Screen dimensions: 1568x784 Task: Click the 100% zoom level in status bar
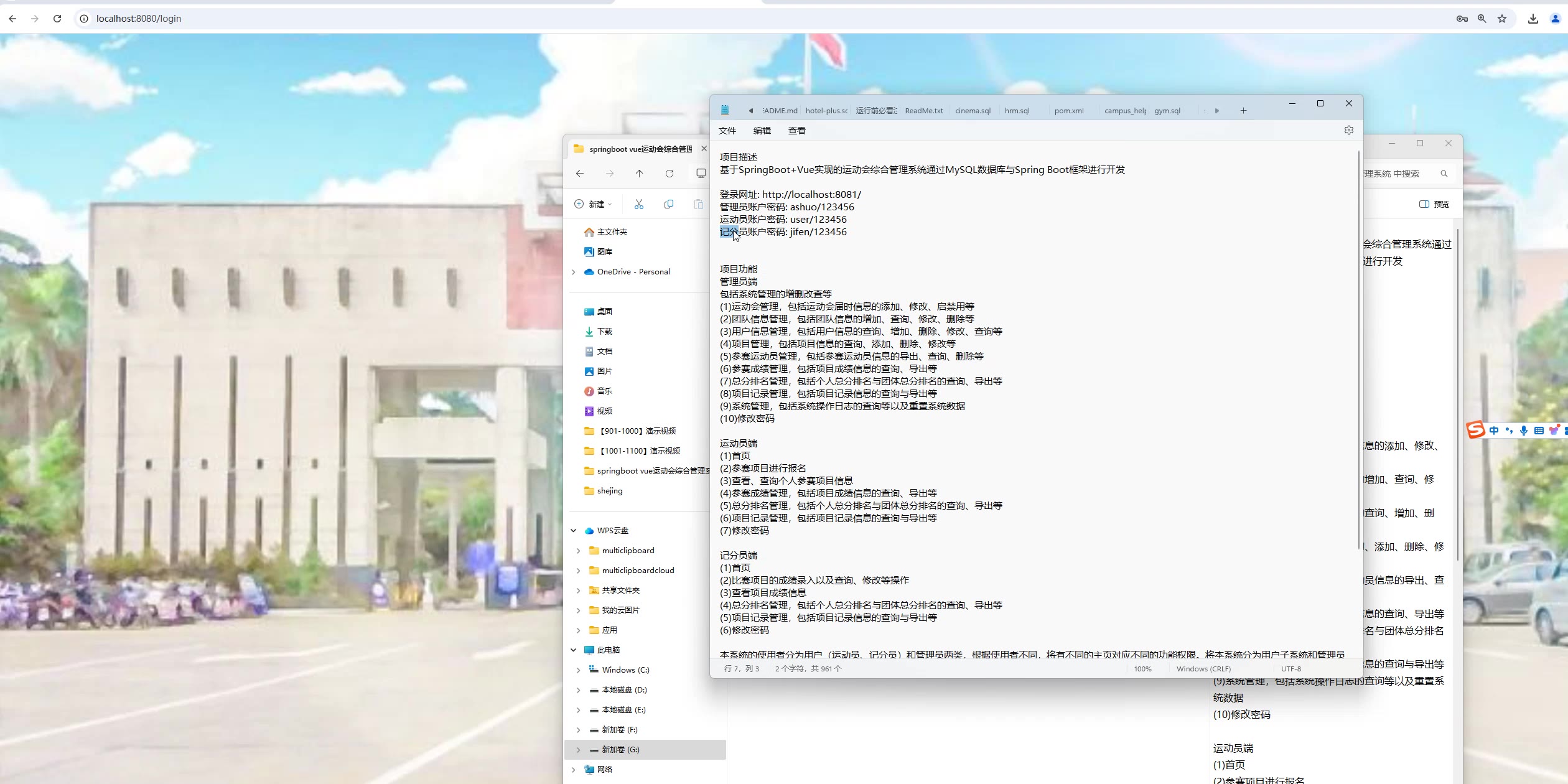[x=1142, y=669]
